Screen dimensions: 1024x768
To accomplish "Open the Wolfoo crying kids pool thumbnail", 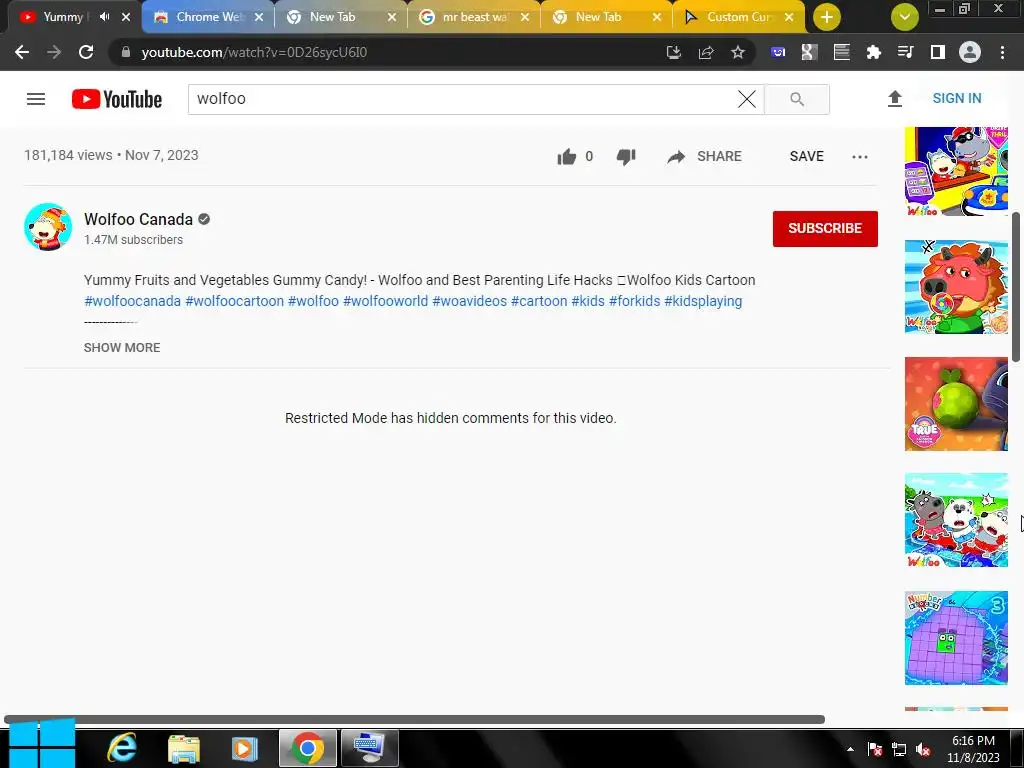I will [x=956, y=520].
